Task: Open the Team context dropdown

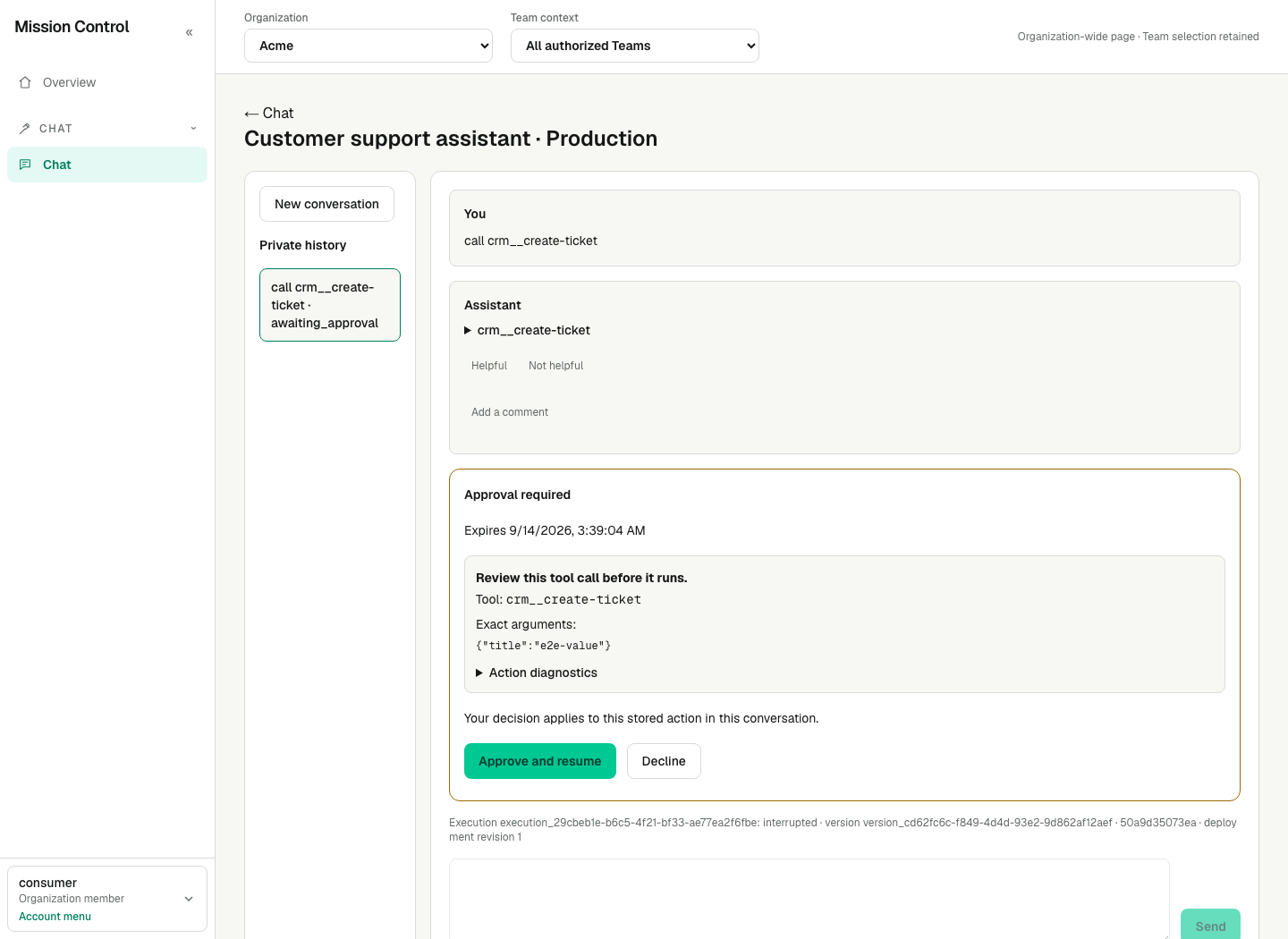Action: 635,46
